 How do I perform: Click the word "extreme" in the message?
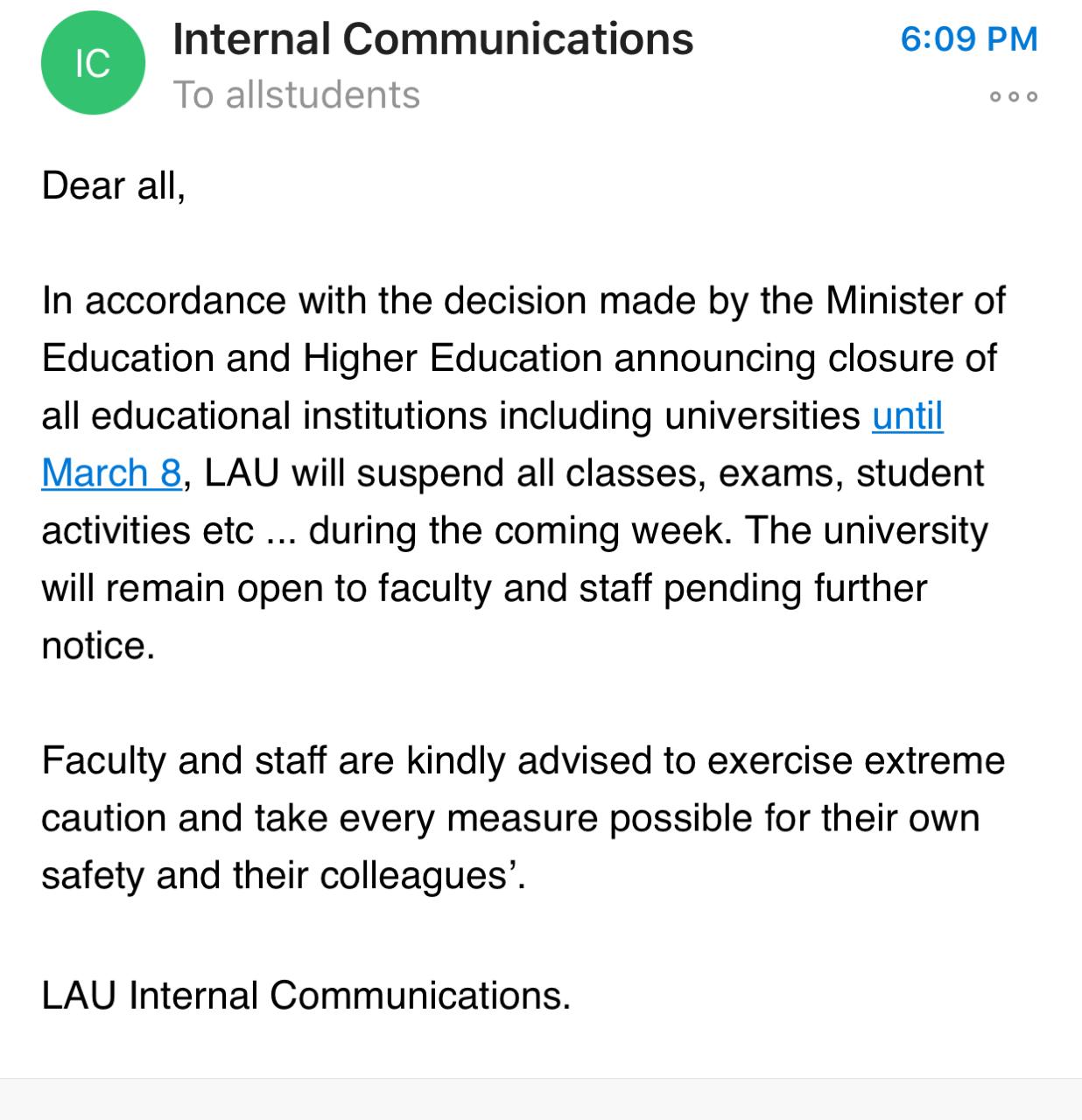pos(934,761)
